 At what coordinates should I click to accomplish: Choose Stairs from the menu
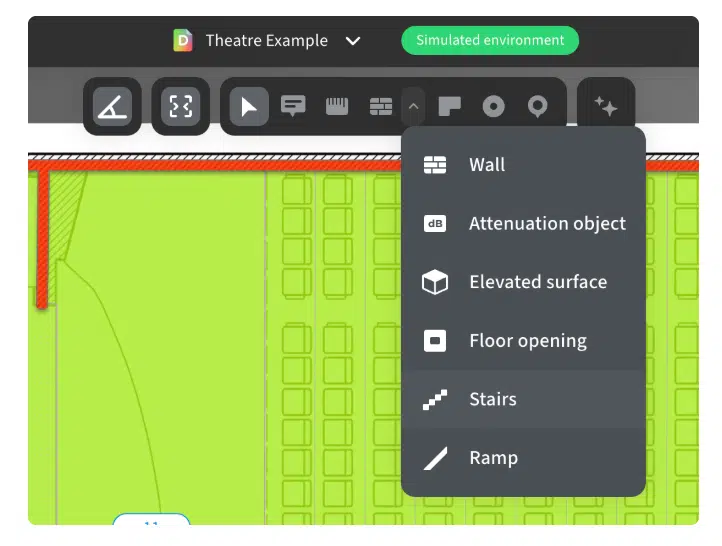point(523,399)
